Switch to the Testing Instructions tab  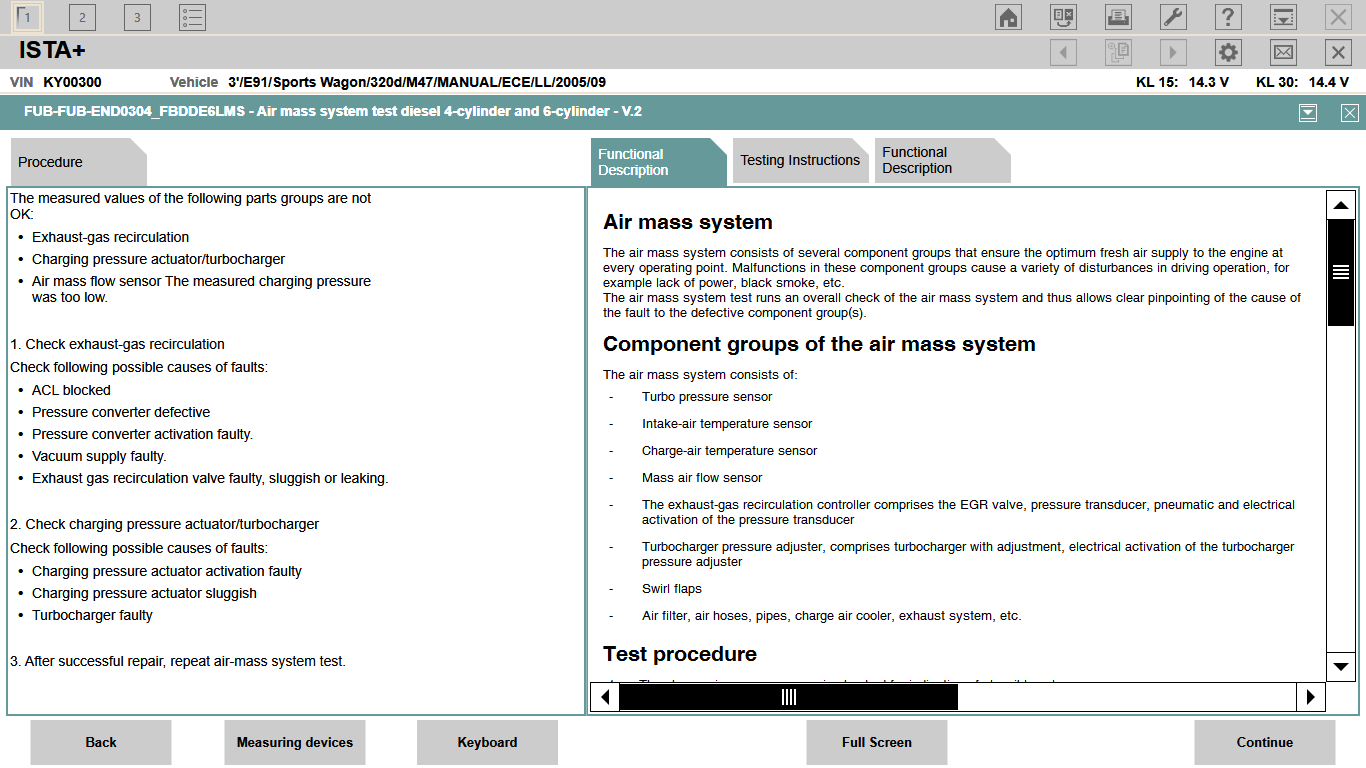tap(800, 160)
